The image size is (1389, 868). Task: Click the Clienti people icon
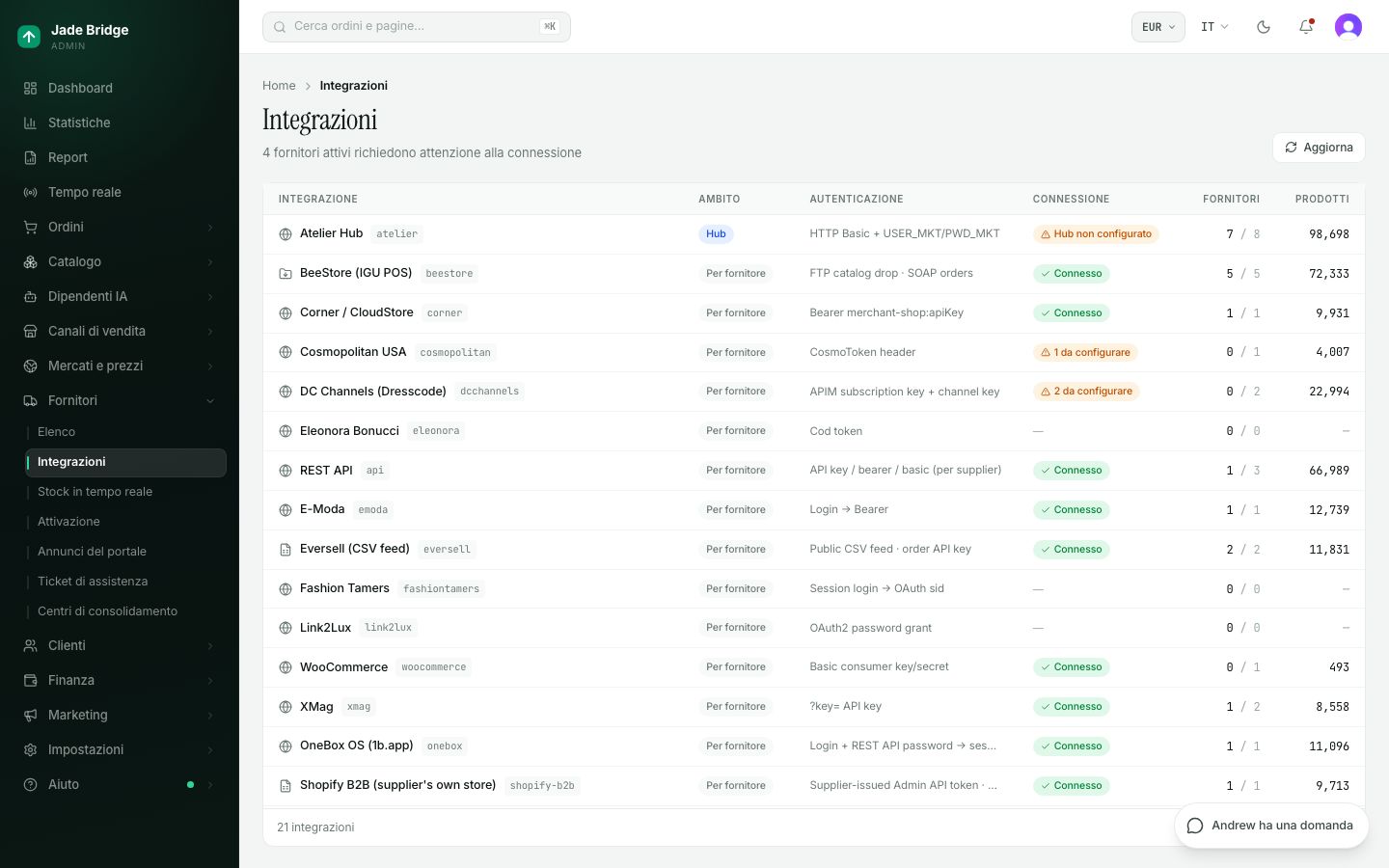(30, 645)
